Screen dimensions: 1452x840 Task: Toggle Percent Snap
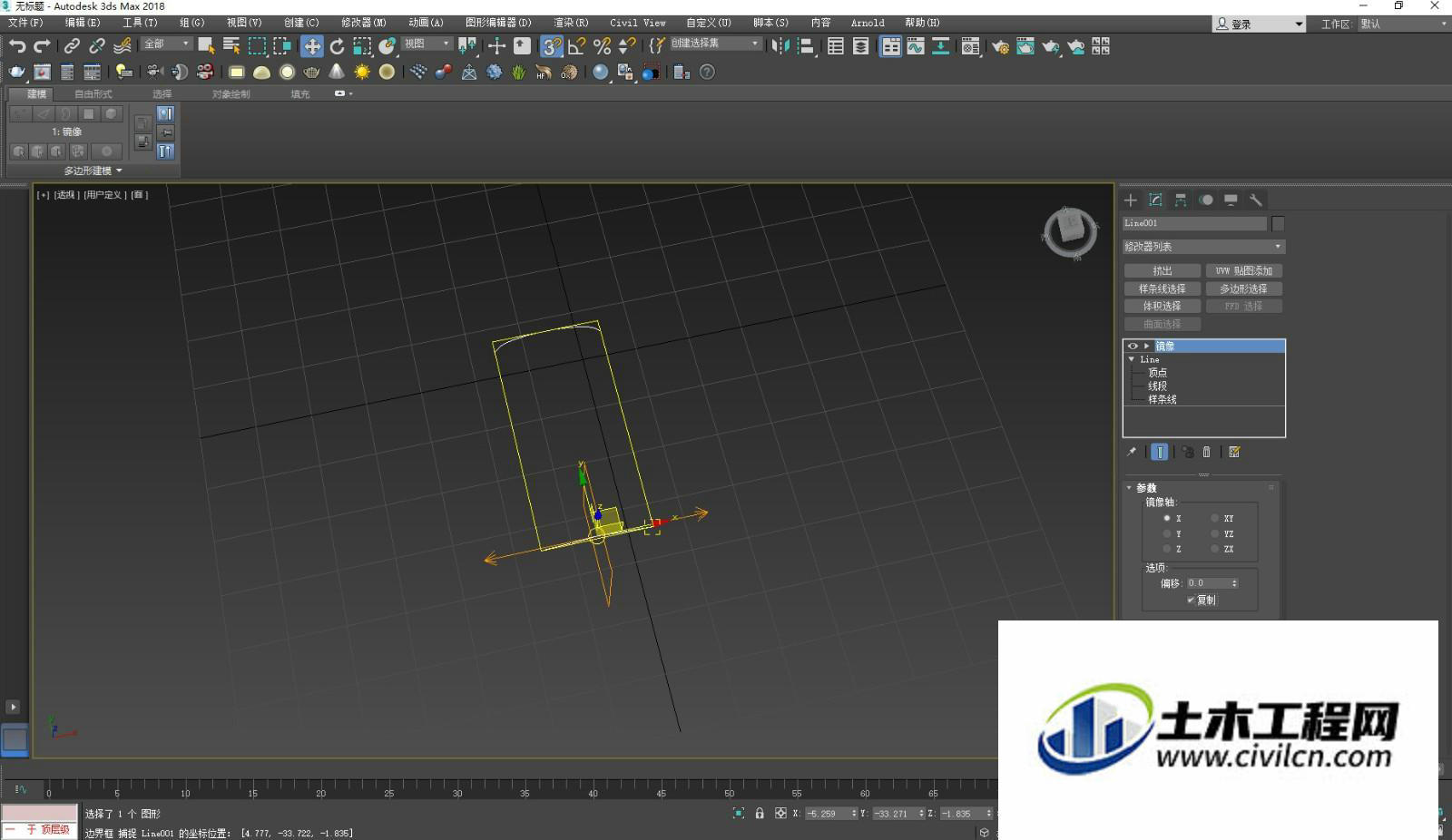click(602, 46)
